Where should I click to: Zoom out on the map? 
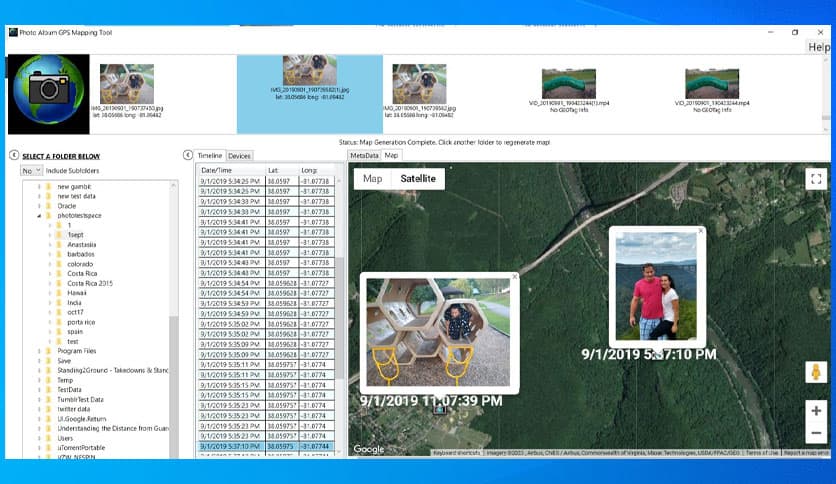816,433
